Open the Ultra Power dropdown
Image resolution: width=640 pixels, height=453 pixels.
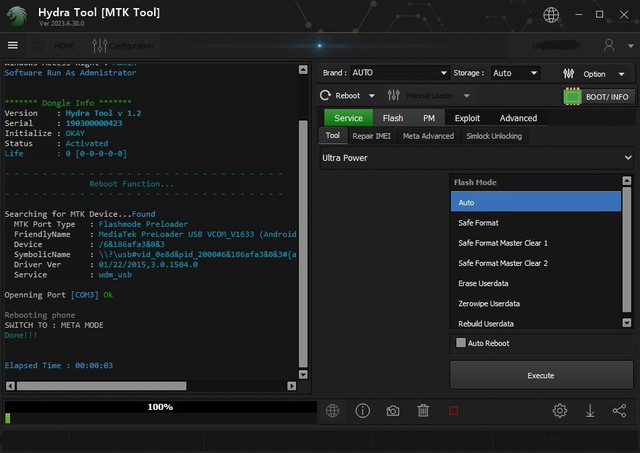(x=476, y=158)
